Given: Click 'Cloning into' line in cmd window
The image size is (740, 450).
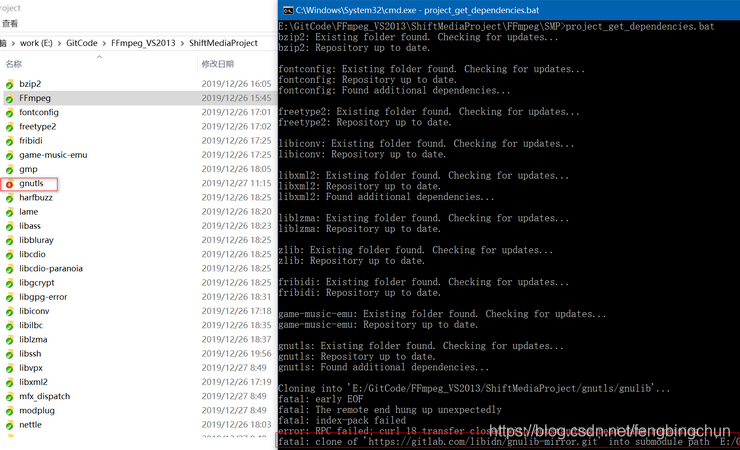Looking at the screenshot, I should pos(474,389).
